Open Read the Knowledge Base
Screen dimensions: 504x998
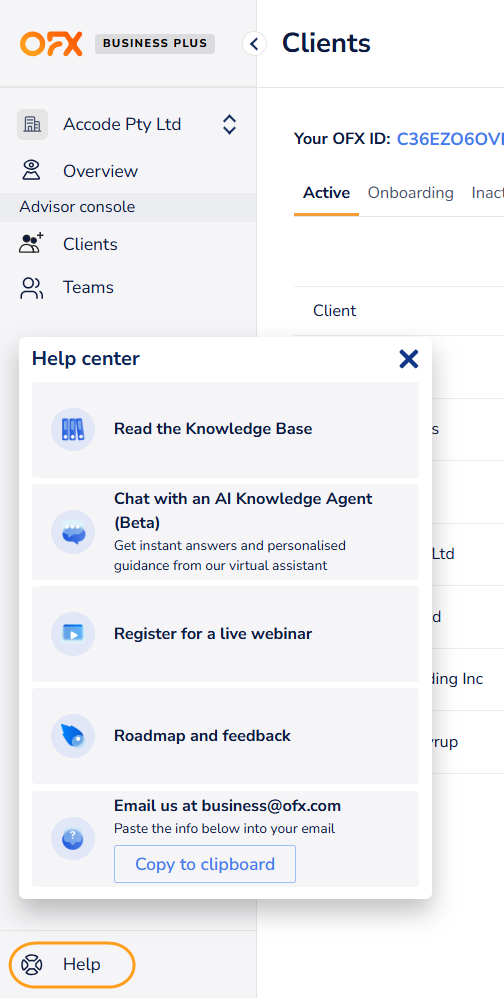225,430
